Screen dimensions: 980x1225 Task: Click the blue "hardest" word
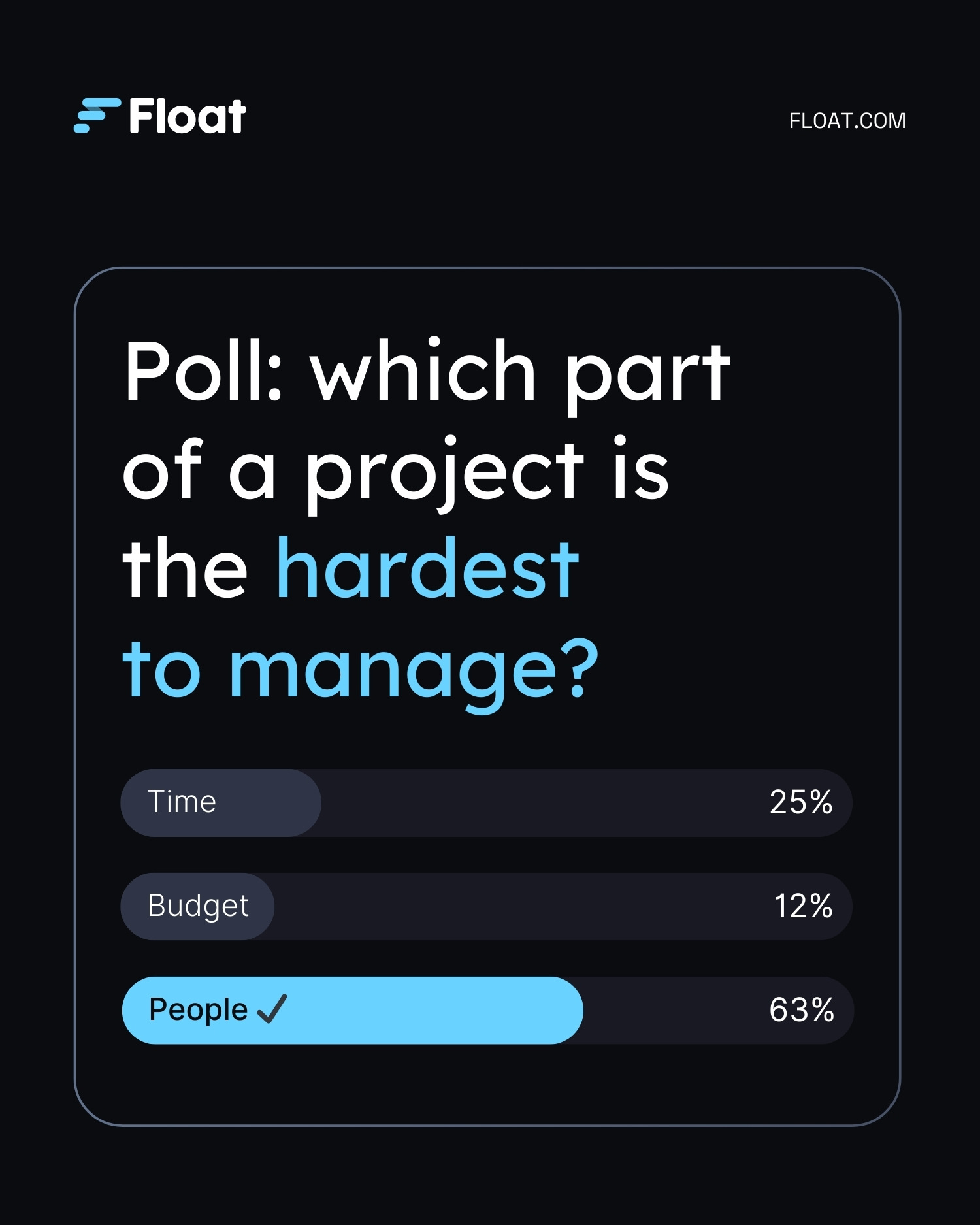point(428,568)
